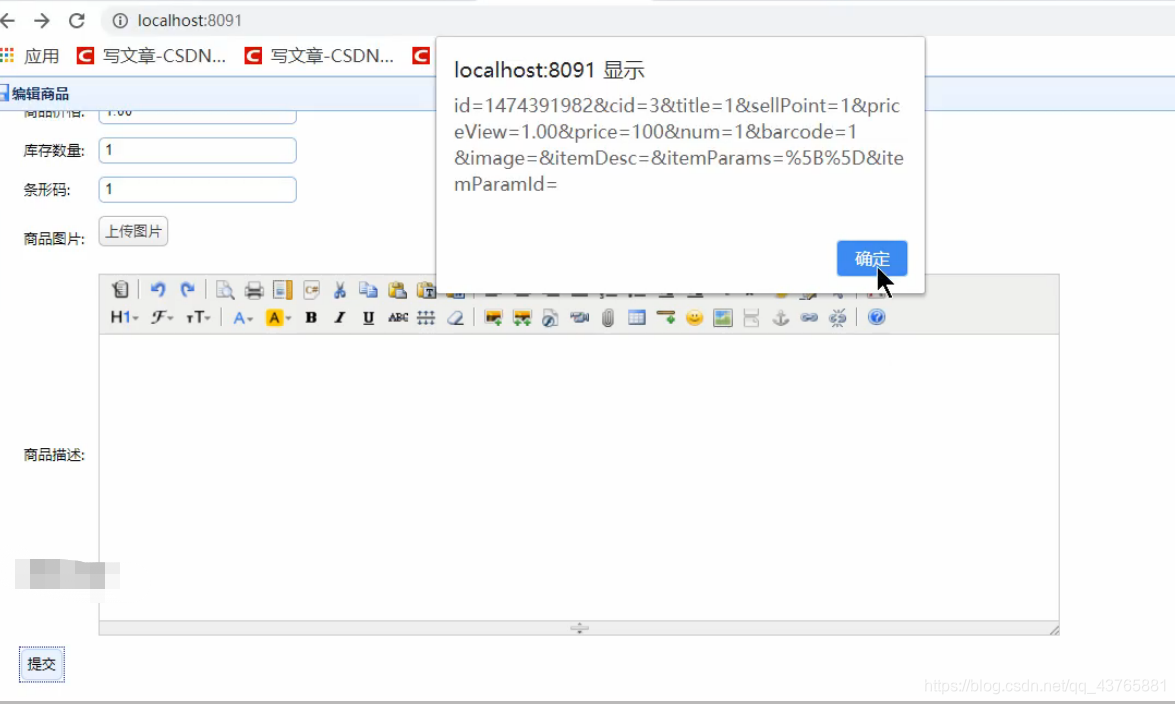Viewport: 1175px width, 704px height.
Task: Click inside the 商品描述 editor area
Action: (x=579, y=478)
